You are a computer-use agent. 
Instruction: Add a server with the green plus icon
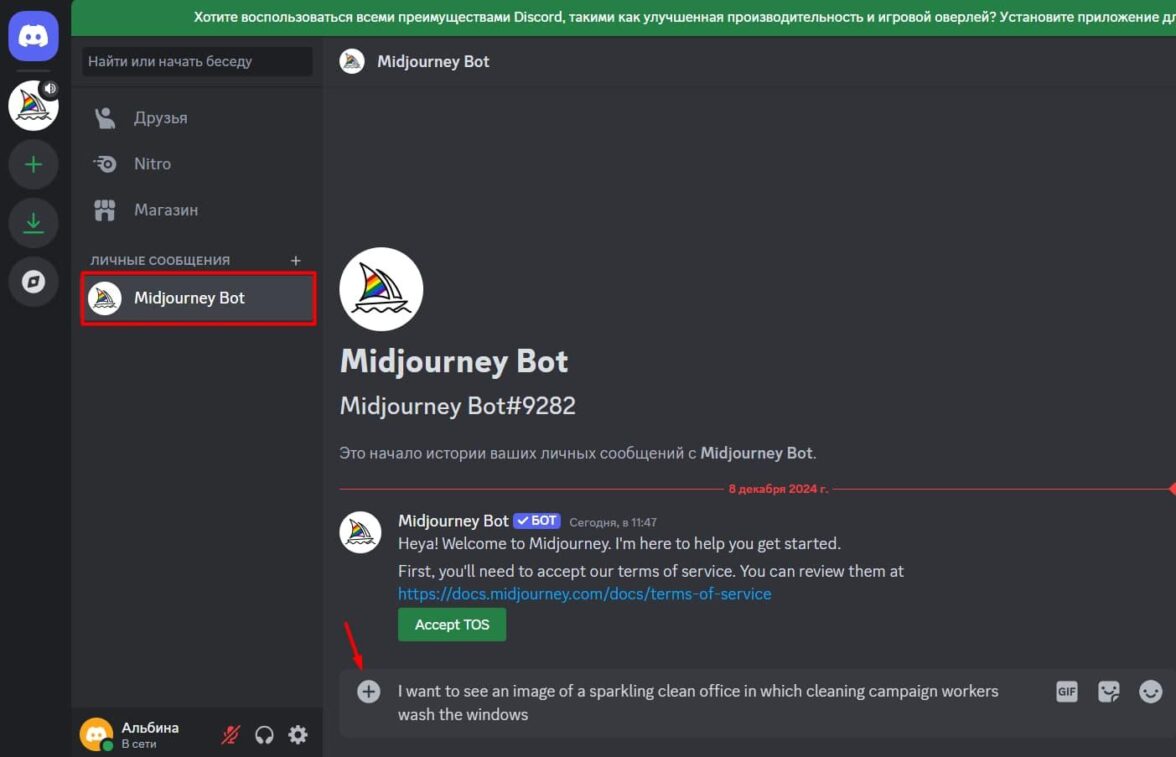33,164
